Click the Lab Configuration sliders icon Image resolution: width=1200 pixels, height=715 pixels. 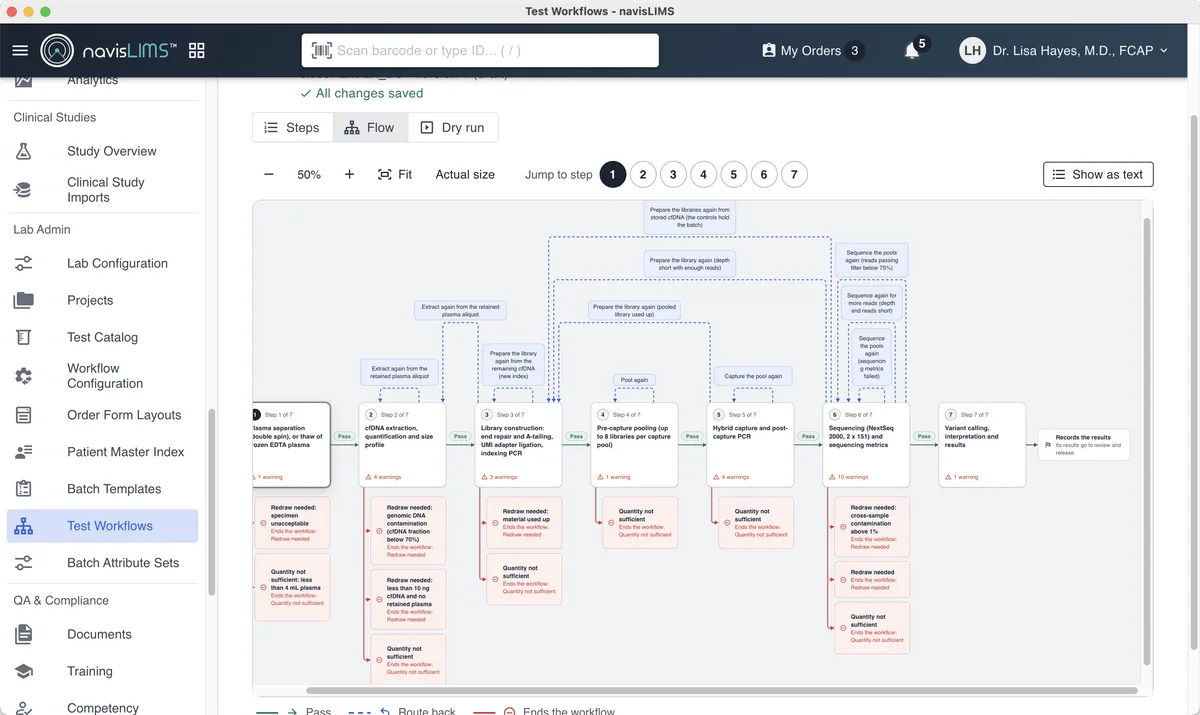pos(24,263)
